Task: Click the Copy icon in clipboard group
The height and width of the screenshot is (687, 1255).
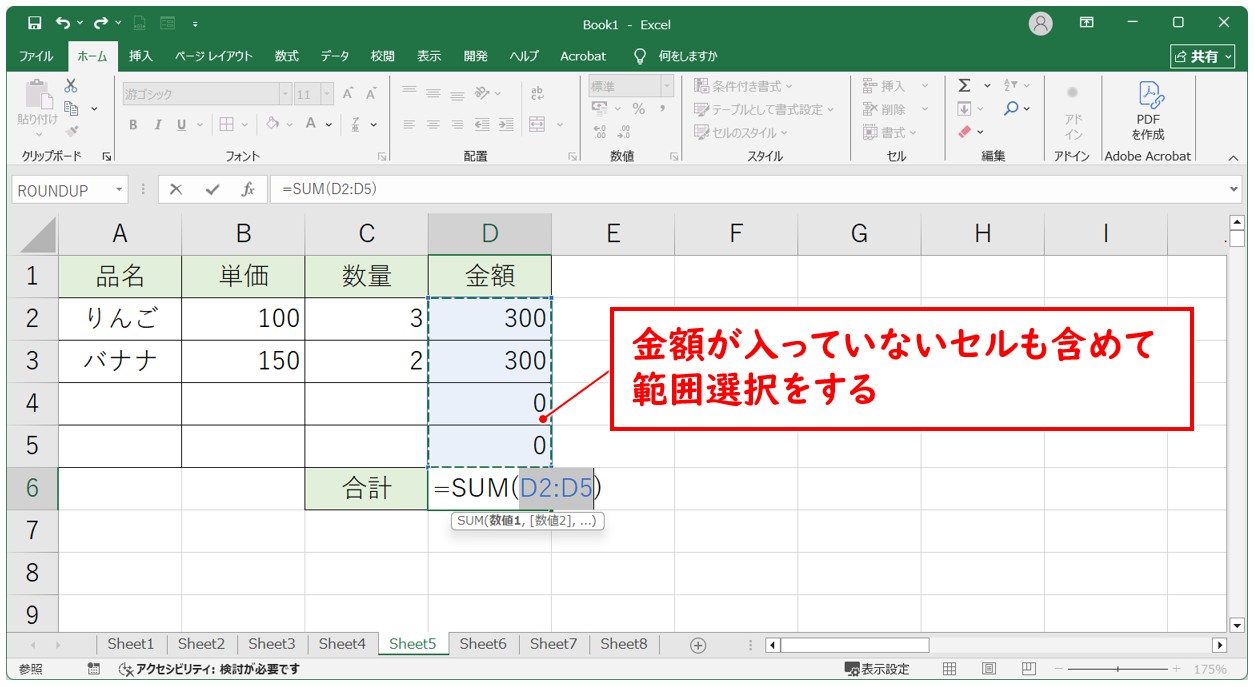Action: click(x=71, y=108)
